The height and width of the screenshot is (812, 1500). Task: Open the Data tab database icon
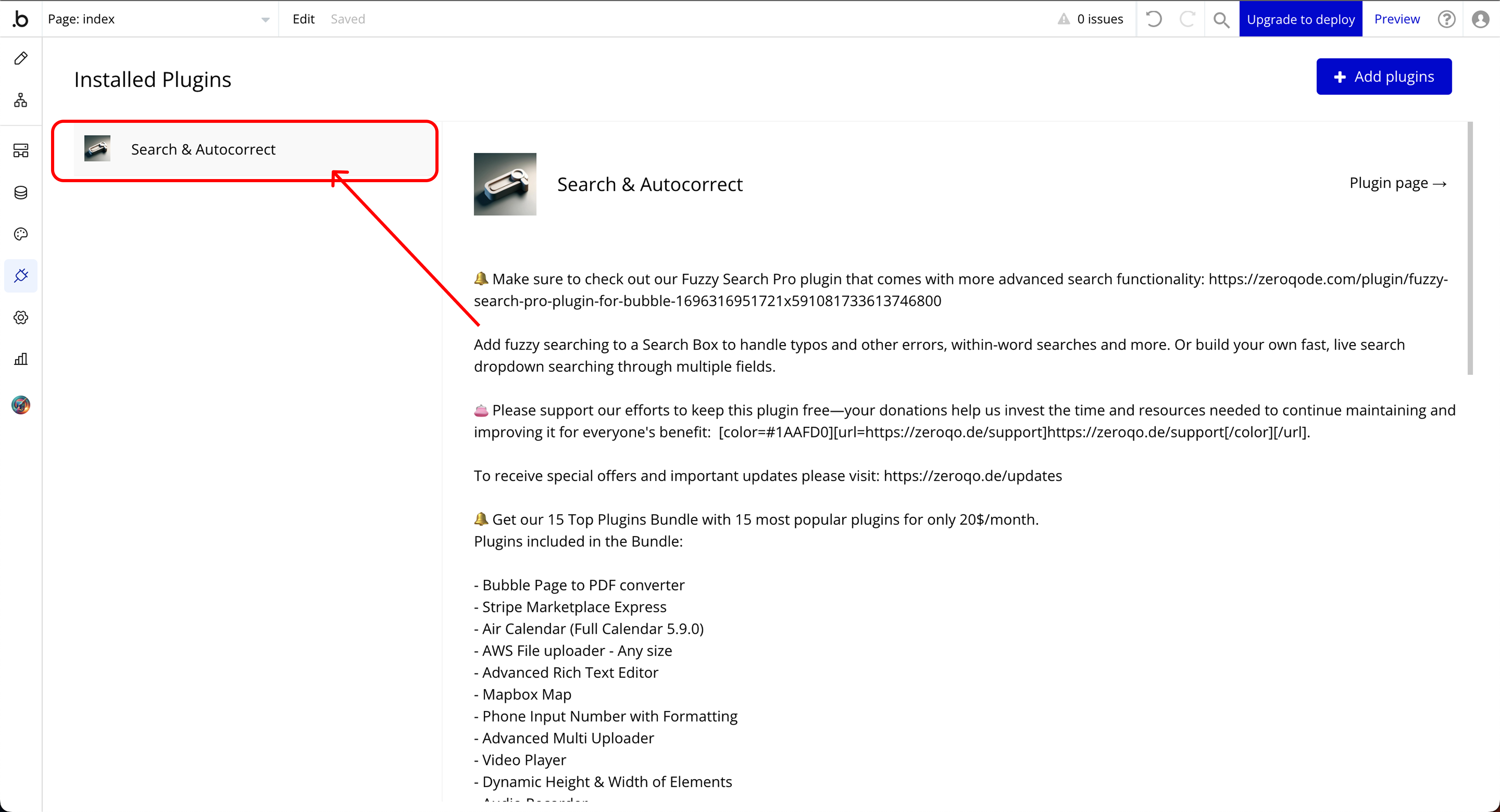tap(21, 193)
